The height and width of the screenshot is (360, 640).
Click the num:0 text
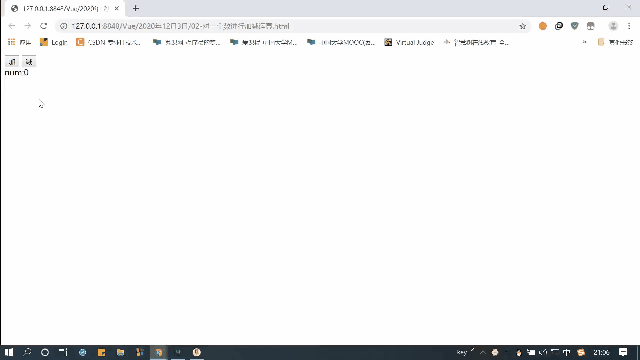[16, 73]
